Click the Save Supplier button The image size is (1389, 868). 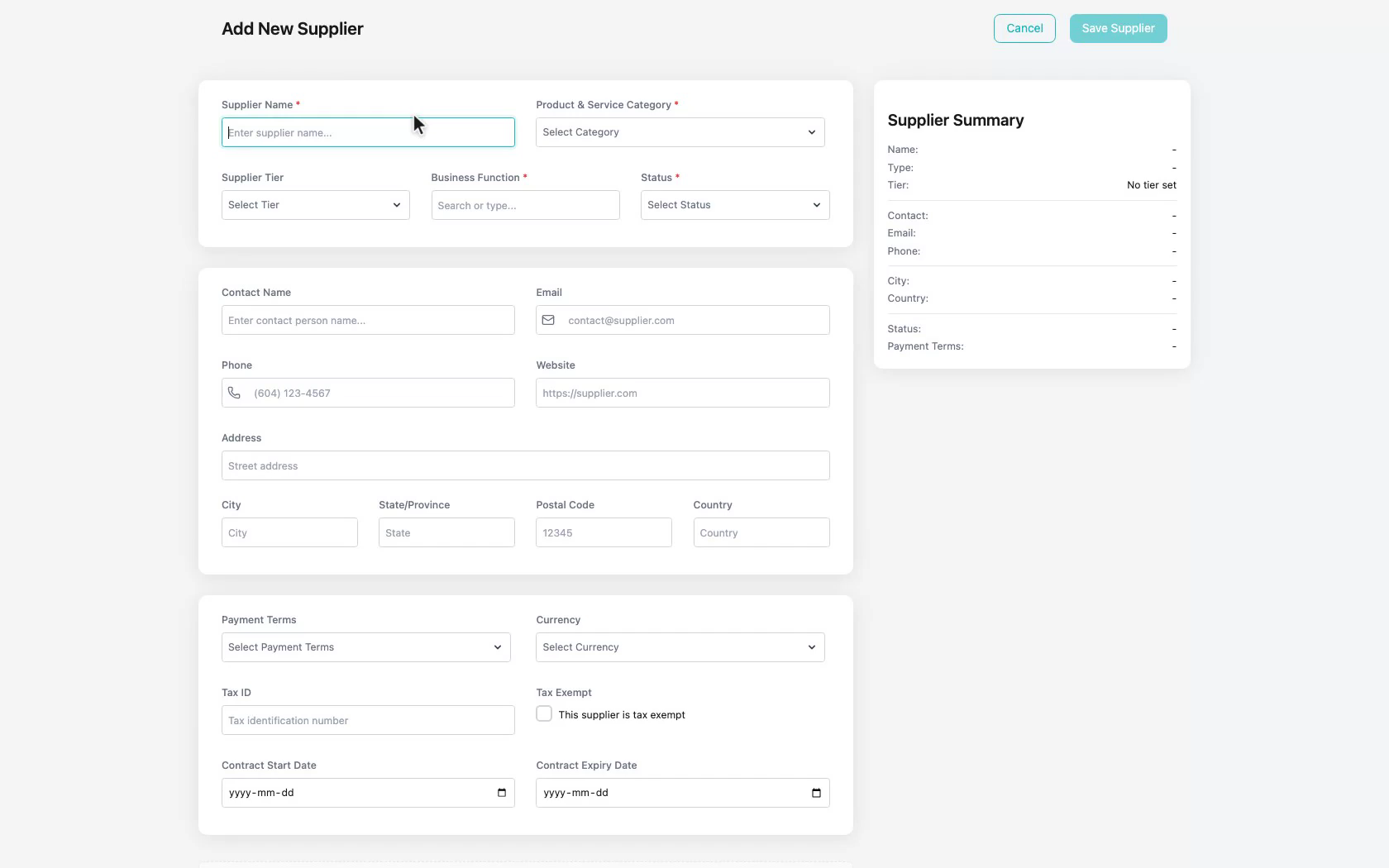coord(1118,28)
